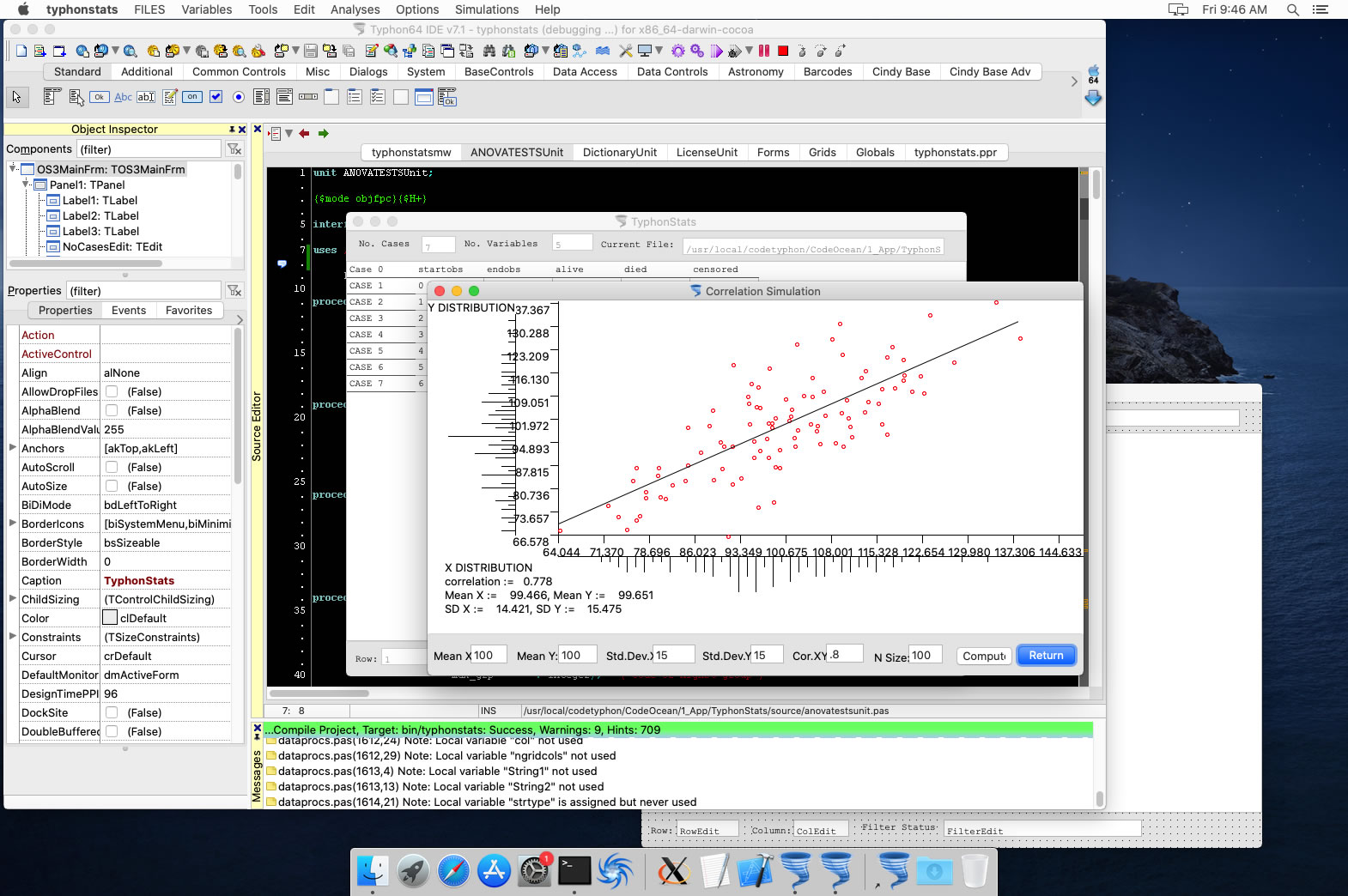Viewport: 1348px width, 896px height.
Task: Choose the TScrollBar component icon
Action: click(308, 97)
